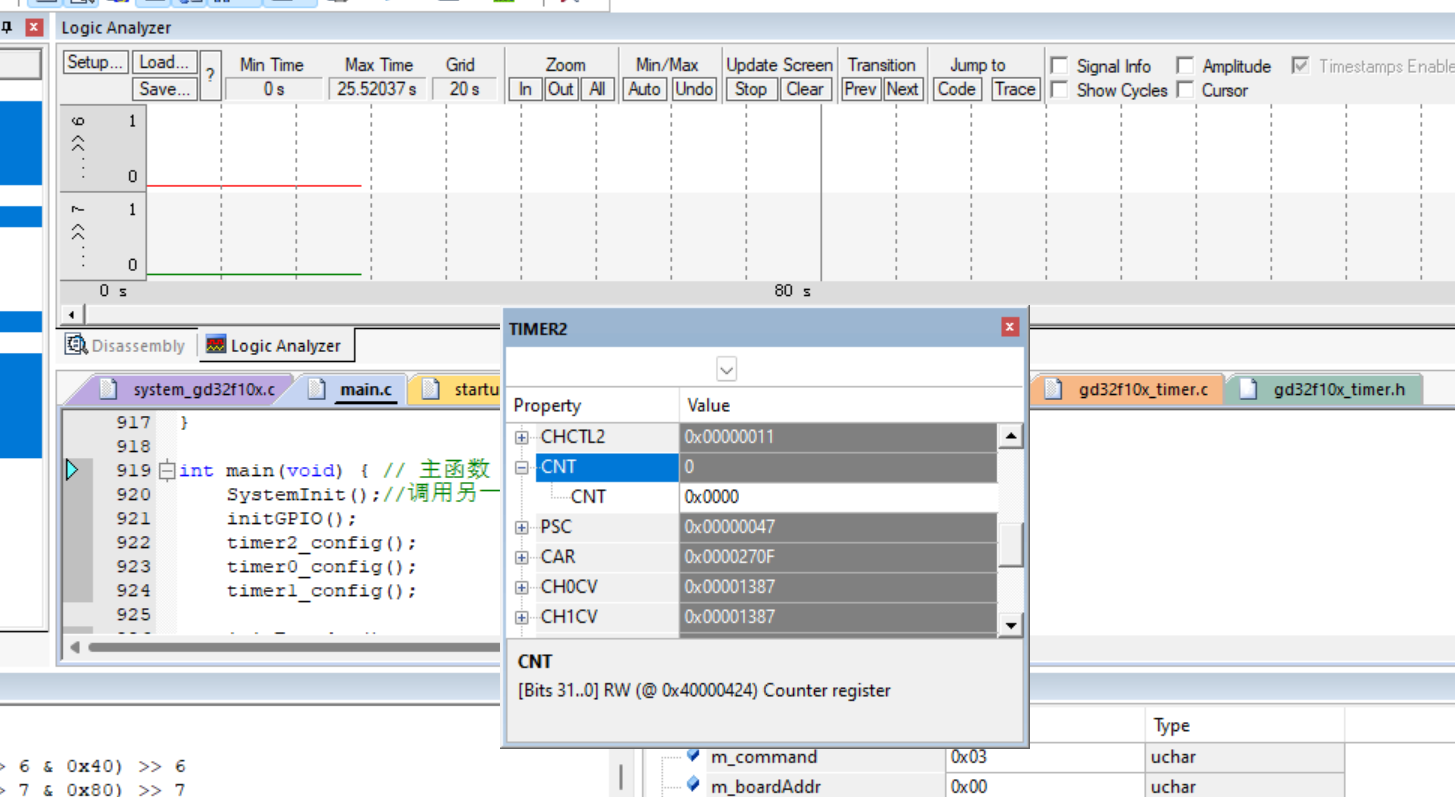Click the m_command variable icon
This screenshot has height=797, width=1455.
point(692,756)
